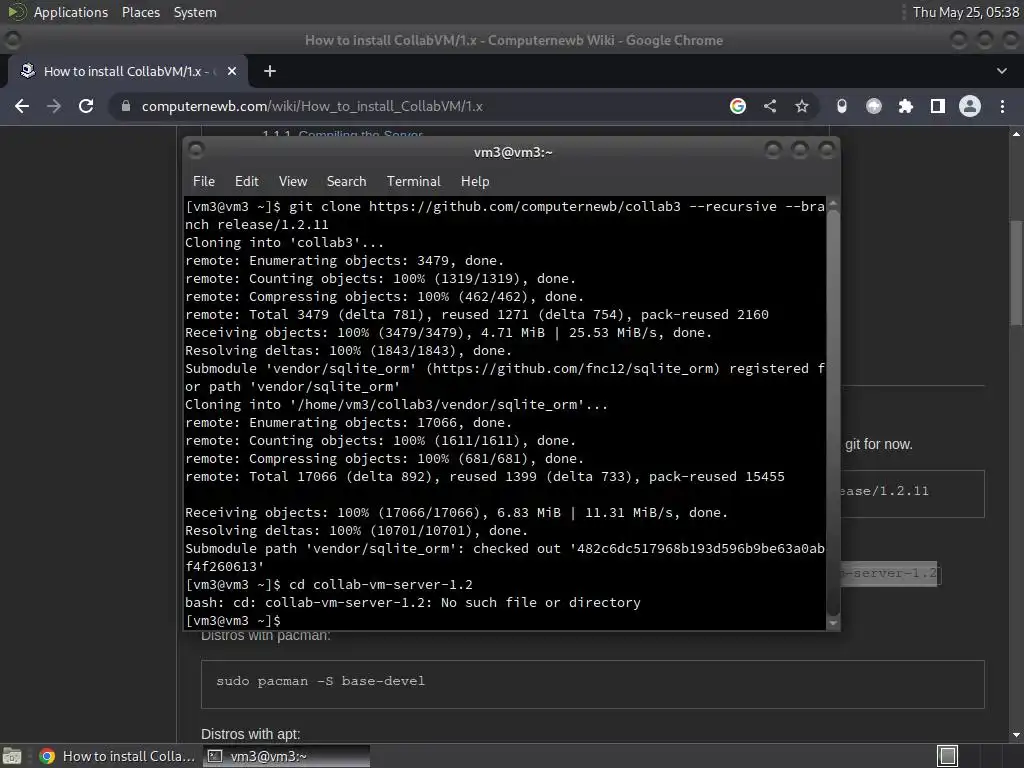
Task: Switch to vm3@vm3 terminal task in the taskbar
Action: [286, 756]
